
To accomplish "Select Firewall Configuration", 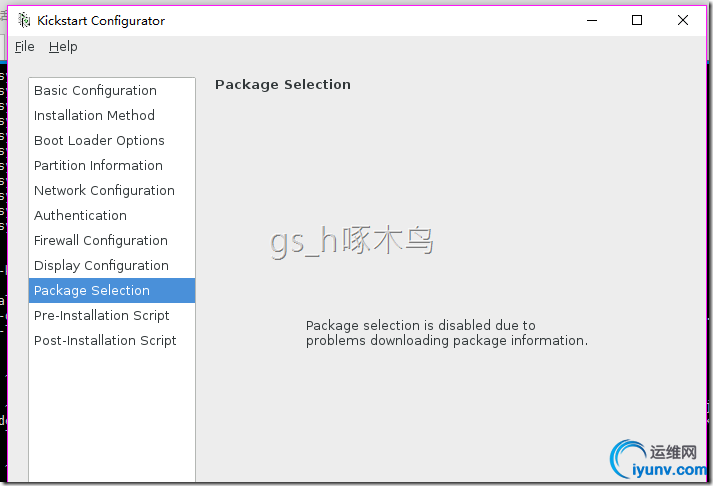I will [x=101, y=240].
